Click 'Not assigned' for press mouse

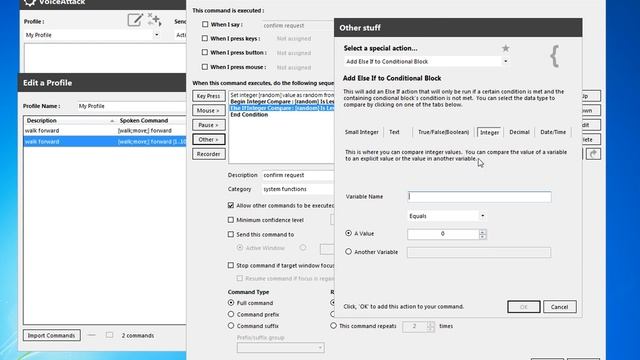click(x=294, y=67)
